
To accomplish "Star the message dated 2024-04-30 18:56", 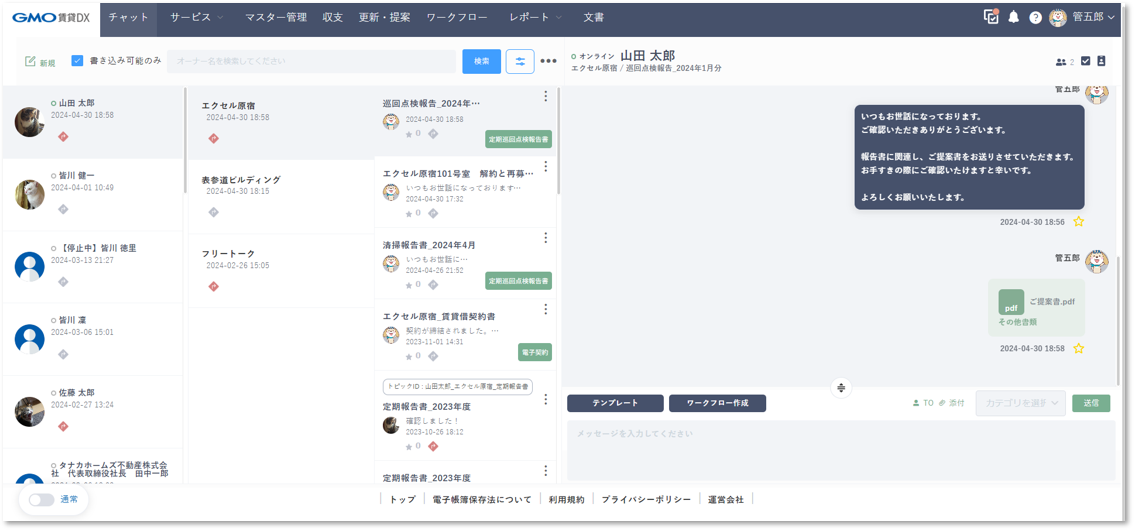I will tap(1078, 222).
